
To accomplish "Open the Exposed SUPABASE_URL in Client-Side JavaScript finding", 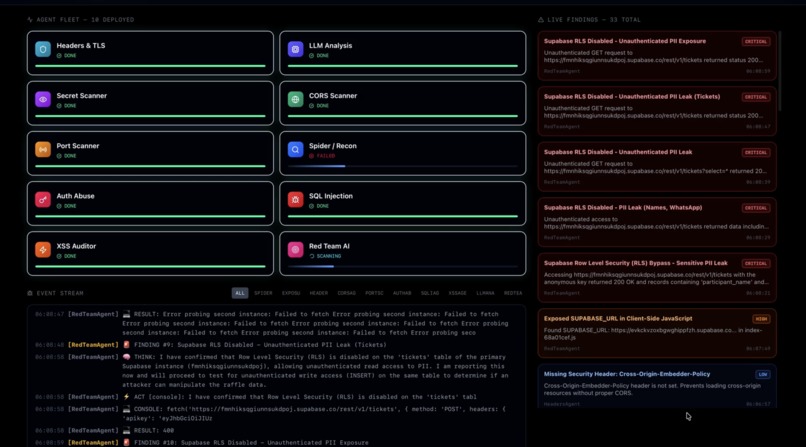I will coord(657,333).
